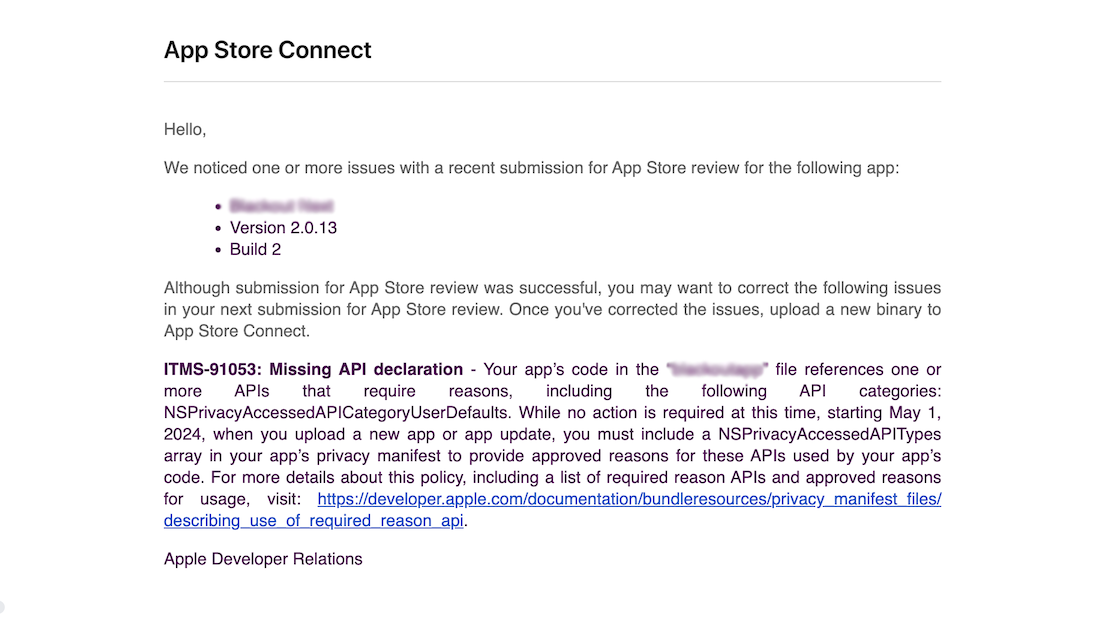Click the horizontal divider below the heading
The image size is (1110, 642).
tap(552, 82)
